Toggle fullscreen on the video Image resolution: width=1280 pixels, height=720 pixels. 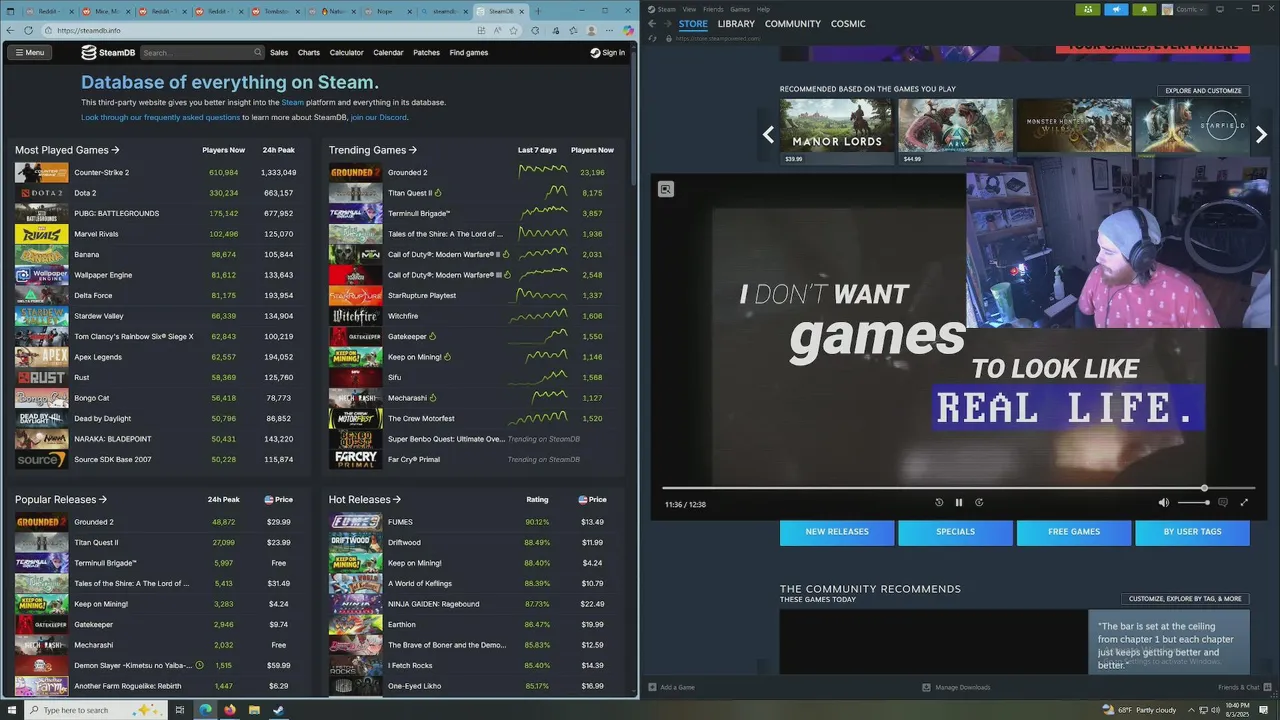(x=1244, y=502)
